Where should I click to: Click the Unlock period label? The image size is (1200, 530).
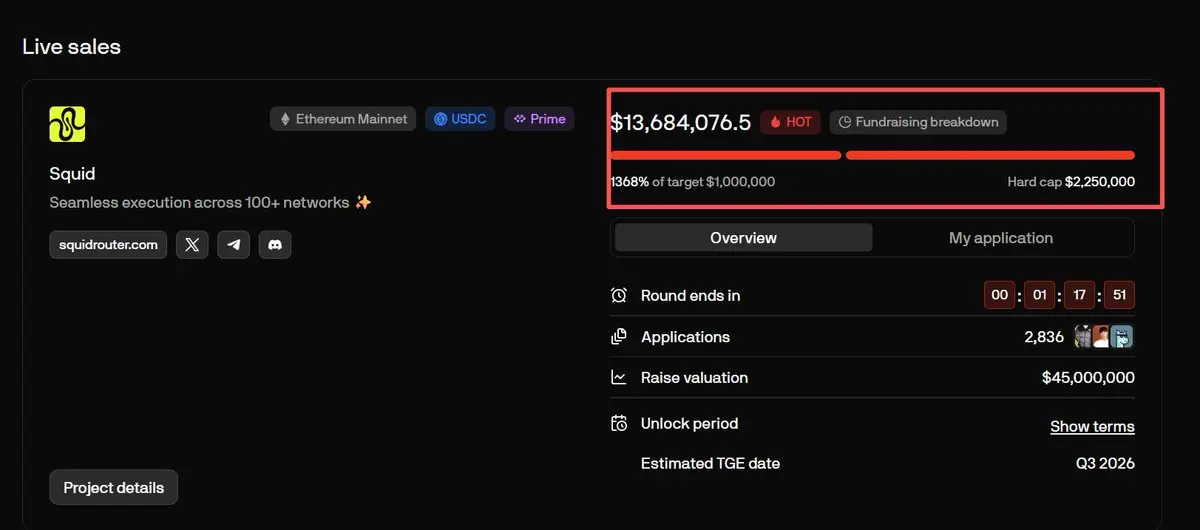pos(689,423)
